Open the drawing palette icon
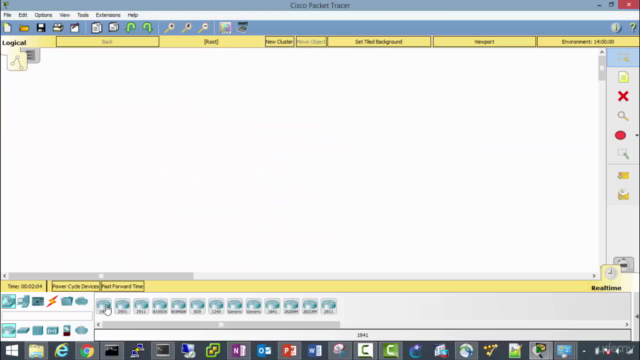The height and width of the screenshot is (360, 640). (225, 28)
